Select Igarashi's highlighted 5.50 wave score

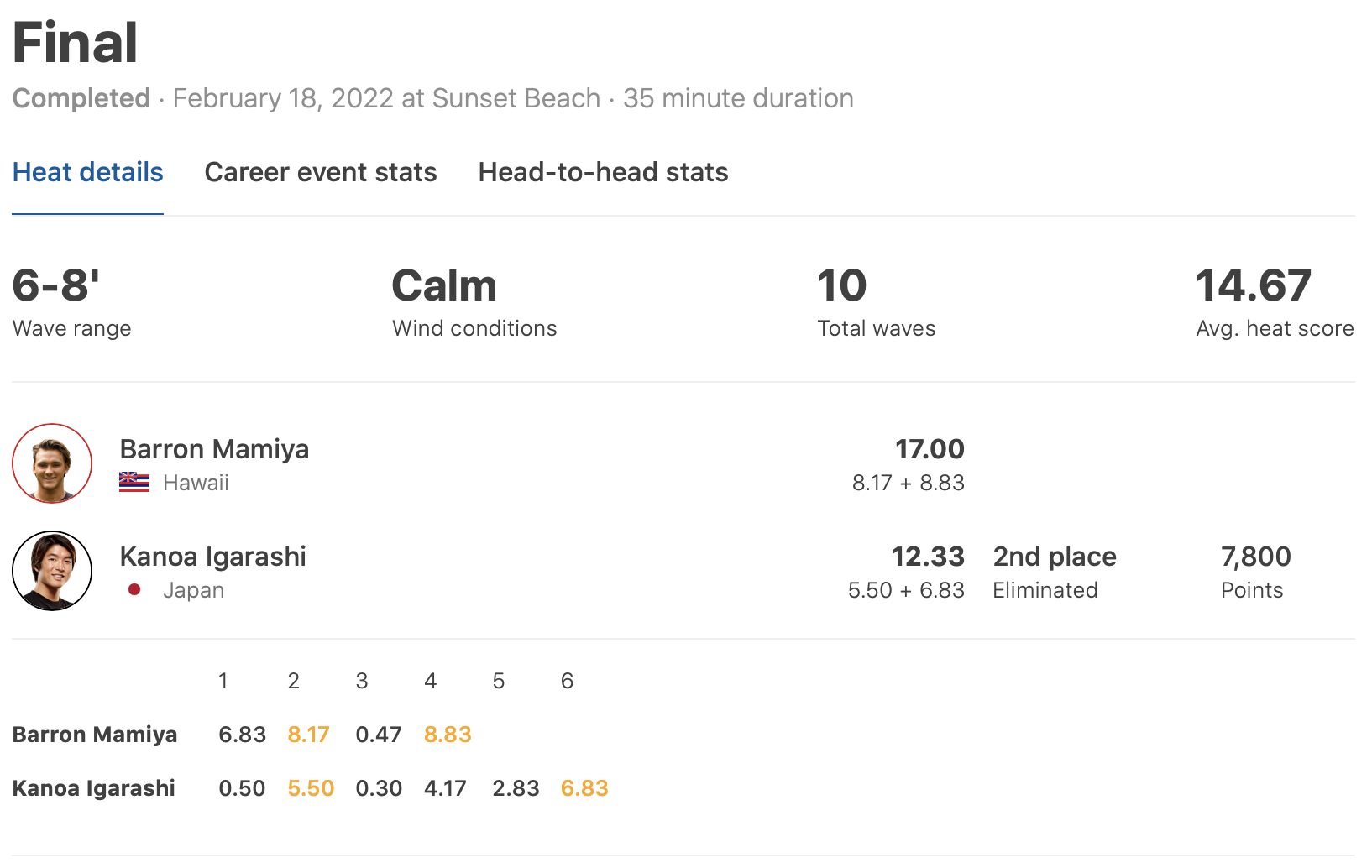[311, 788]
